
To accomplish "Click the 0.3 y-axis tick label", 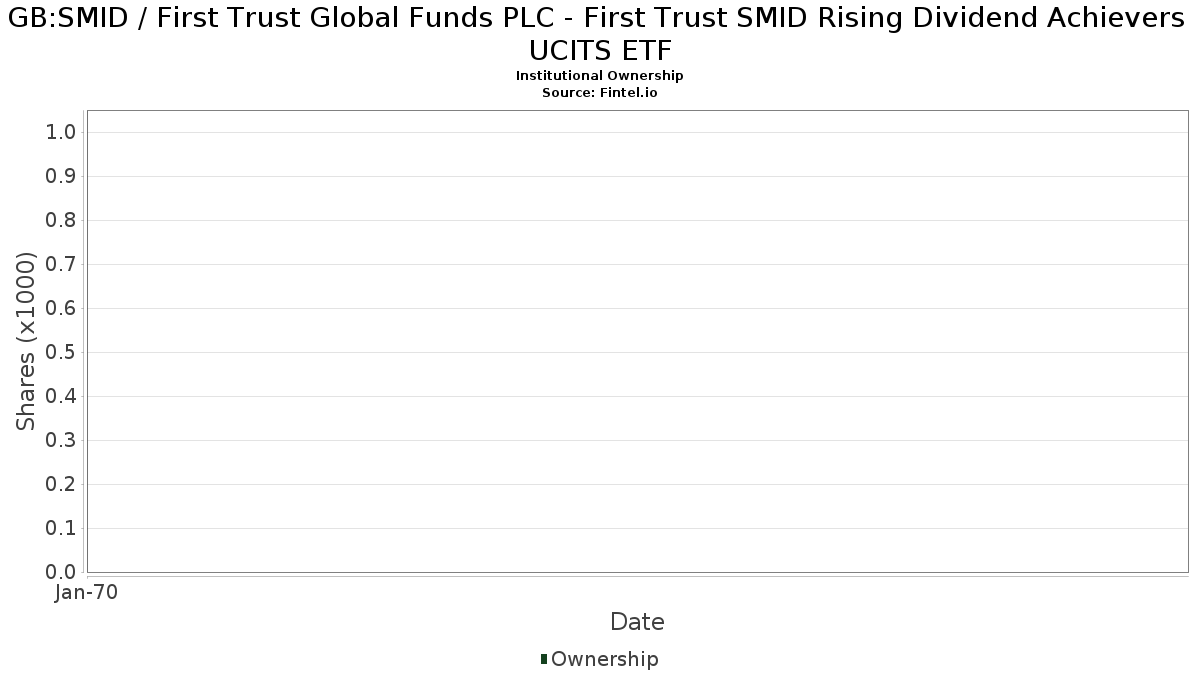I will click(x=61, y=441).
